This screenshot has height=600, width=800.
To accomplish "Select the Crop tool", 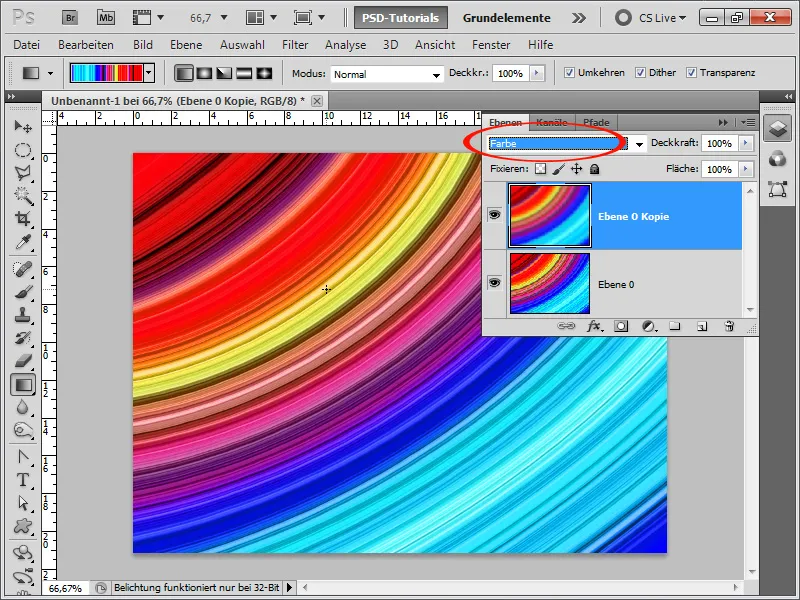I will pos(23,219).
